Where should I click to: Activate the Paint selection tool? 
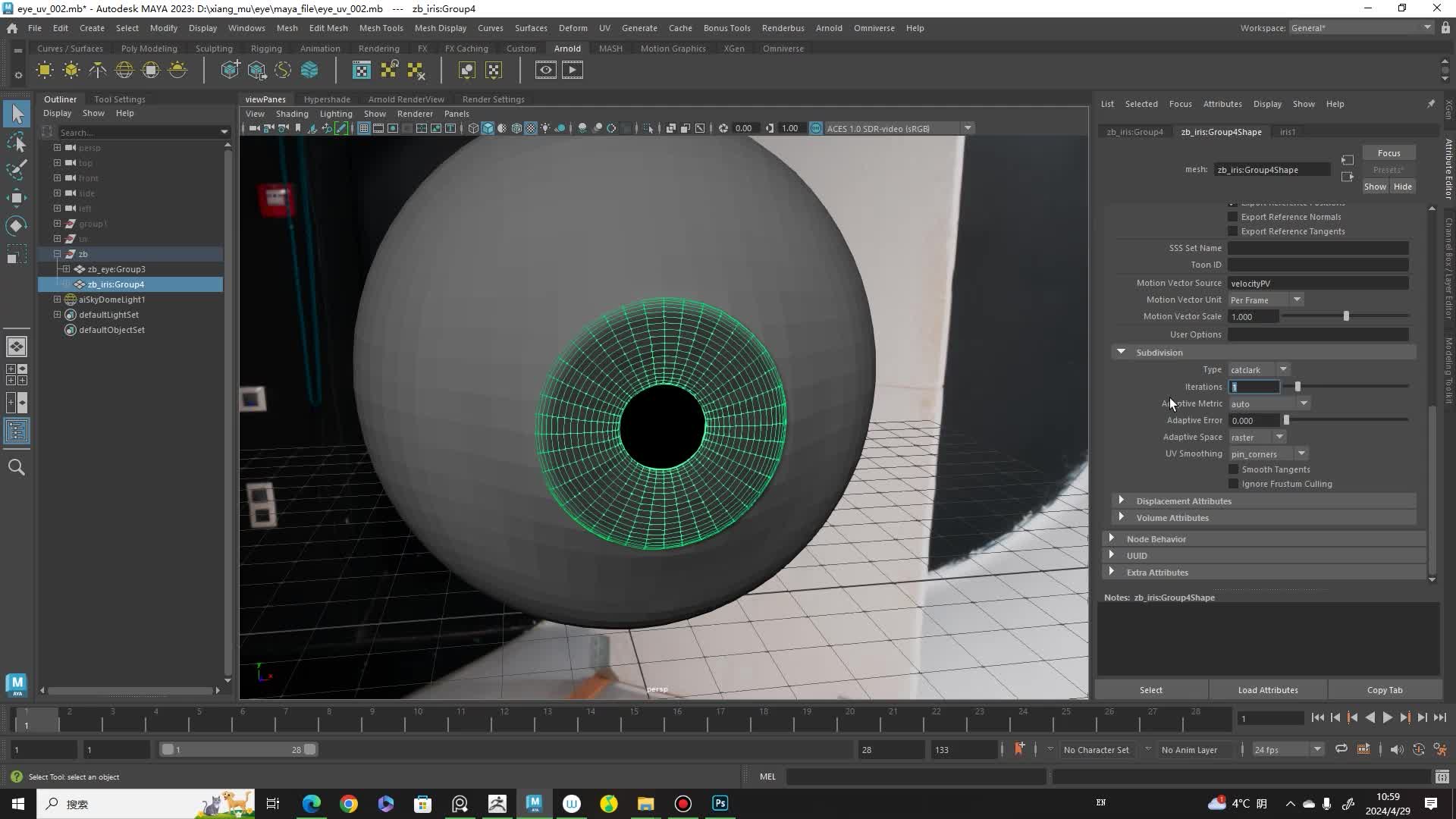click(17, 170)
